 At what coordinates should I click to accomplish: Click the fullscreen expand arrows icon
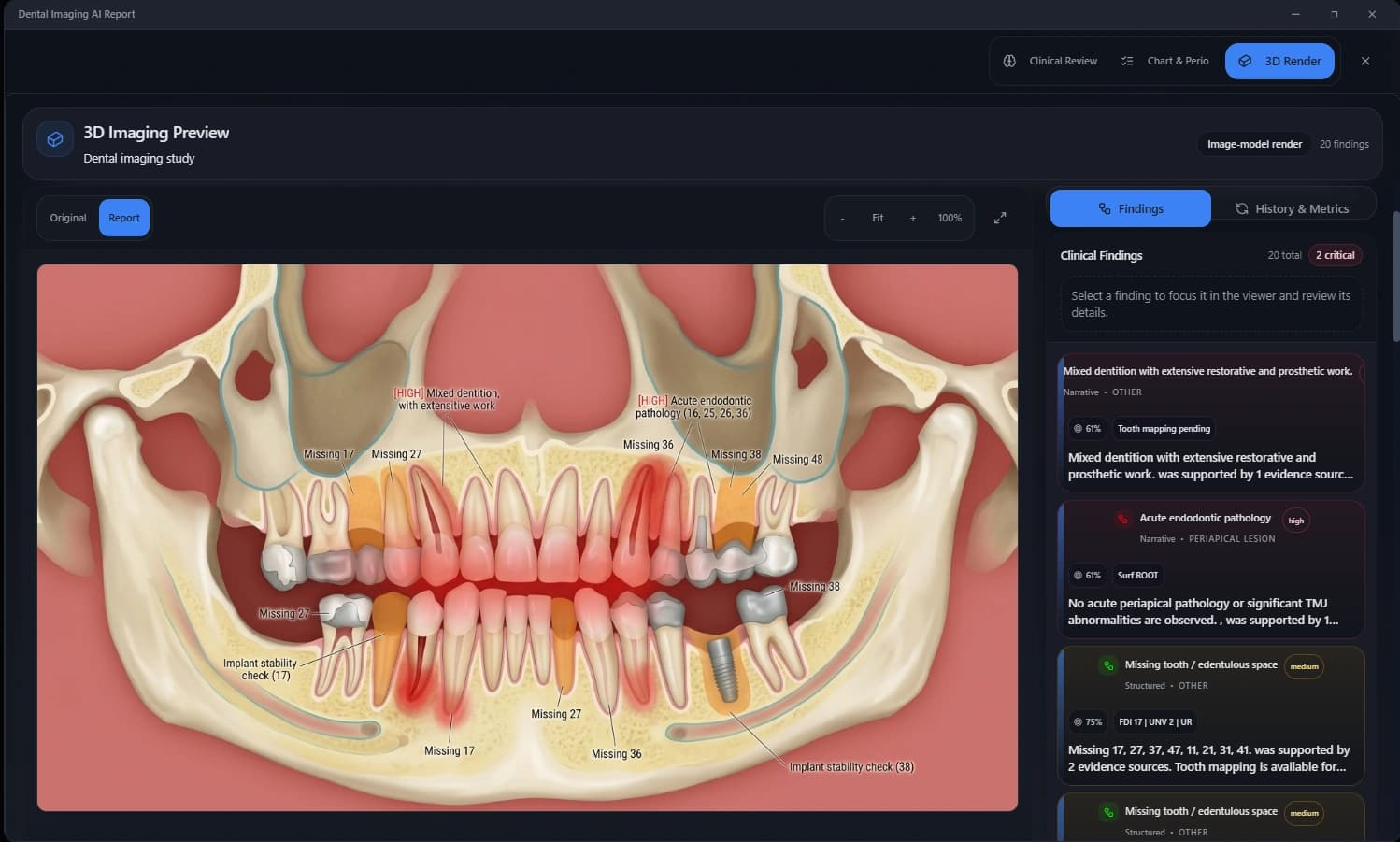[1000, 218]
